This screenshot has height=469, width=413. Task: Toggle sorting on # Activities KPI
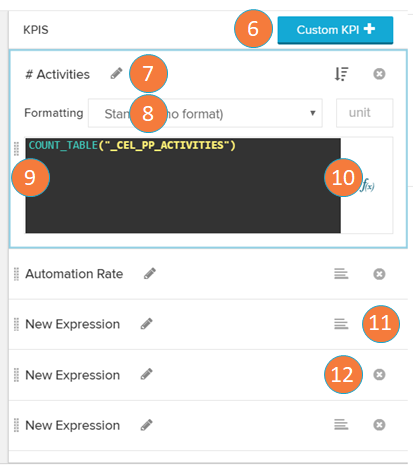(x=341, y=74)
